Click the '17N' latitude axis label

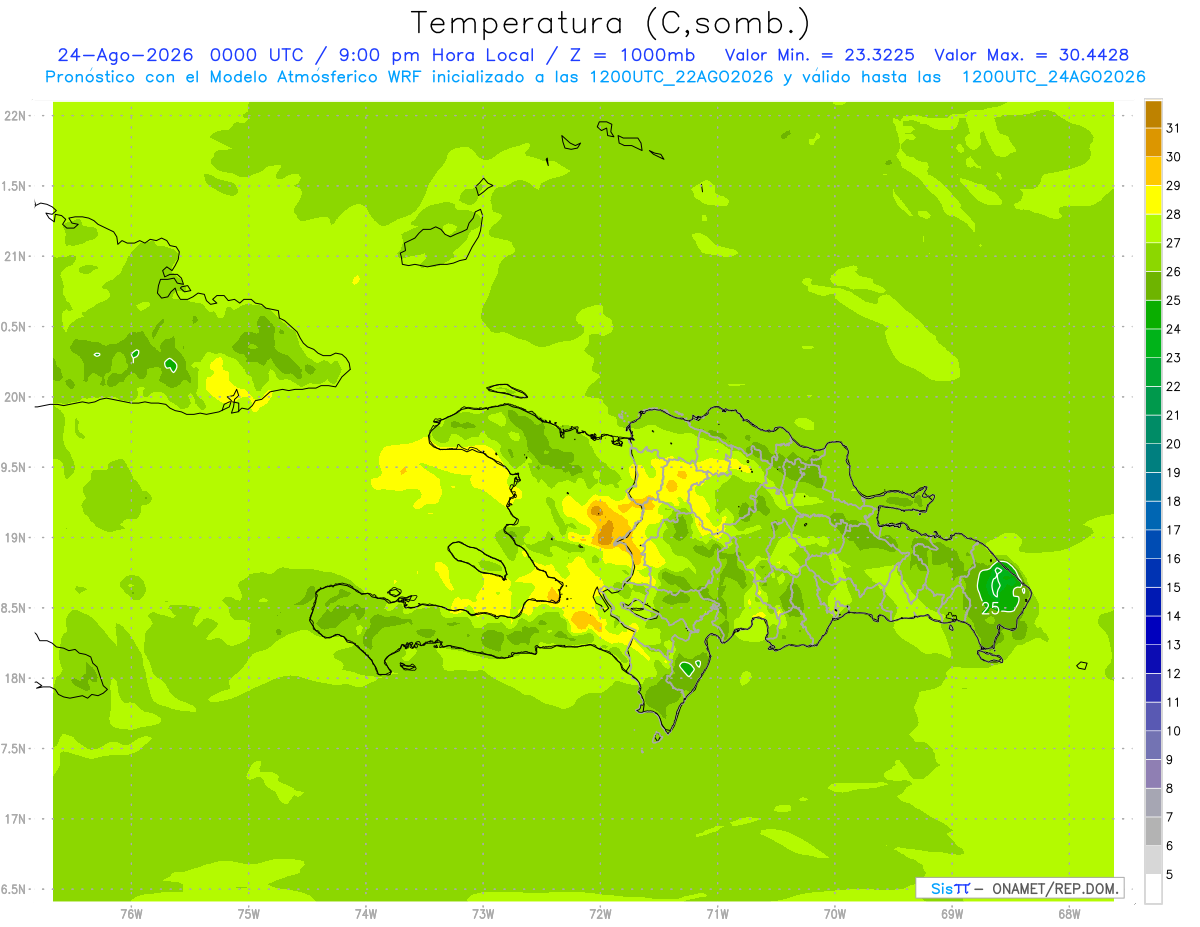coord(15,819)
